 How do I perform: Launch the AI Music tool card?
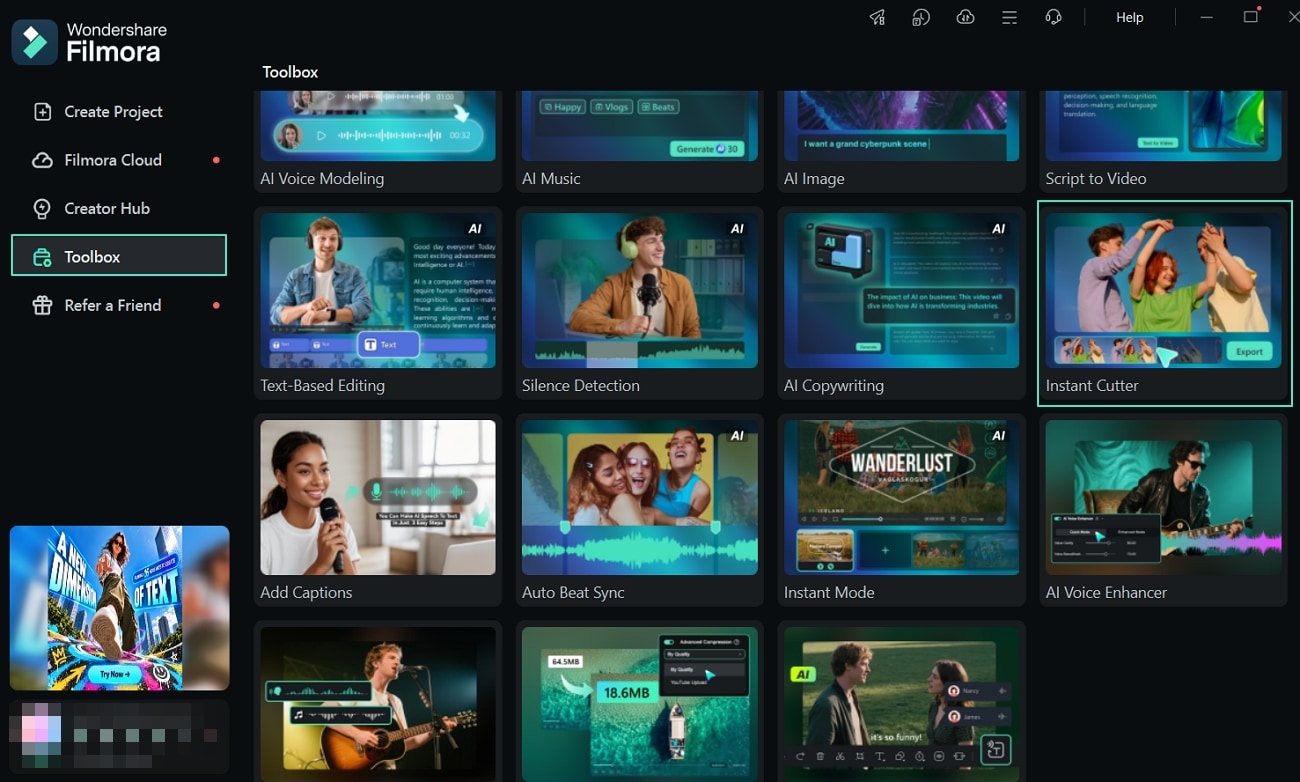[x=640, y=141]
